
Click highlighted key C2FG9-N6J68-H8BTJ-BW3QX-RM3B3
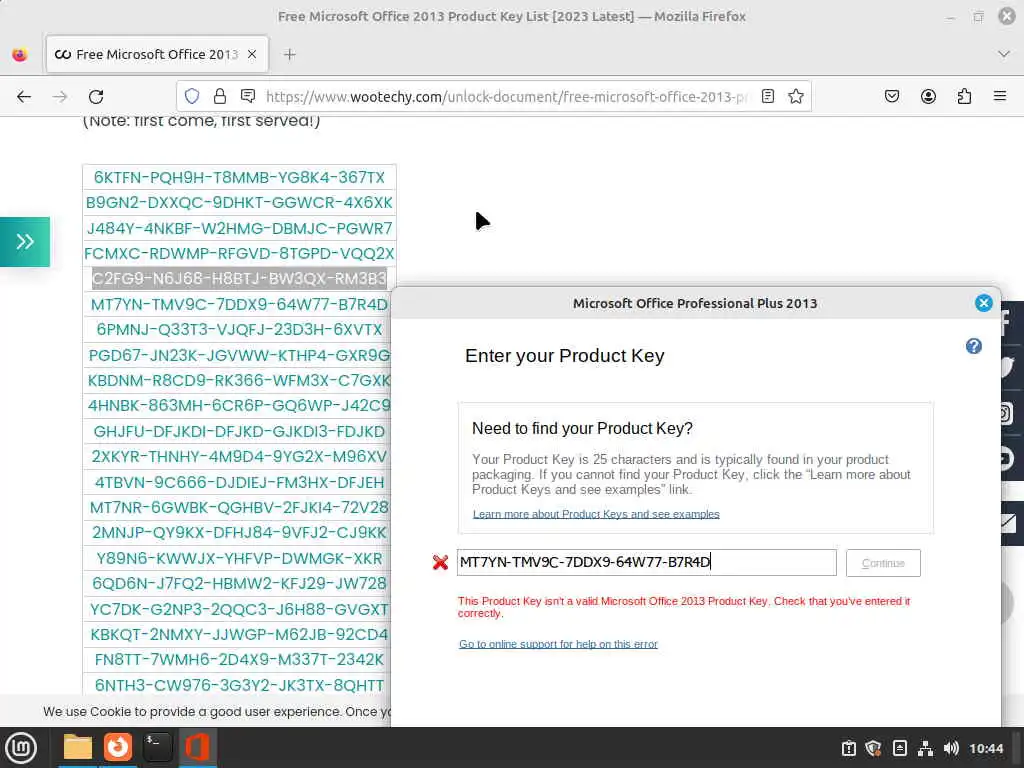pos(239,279)
